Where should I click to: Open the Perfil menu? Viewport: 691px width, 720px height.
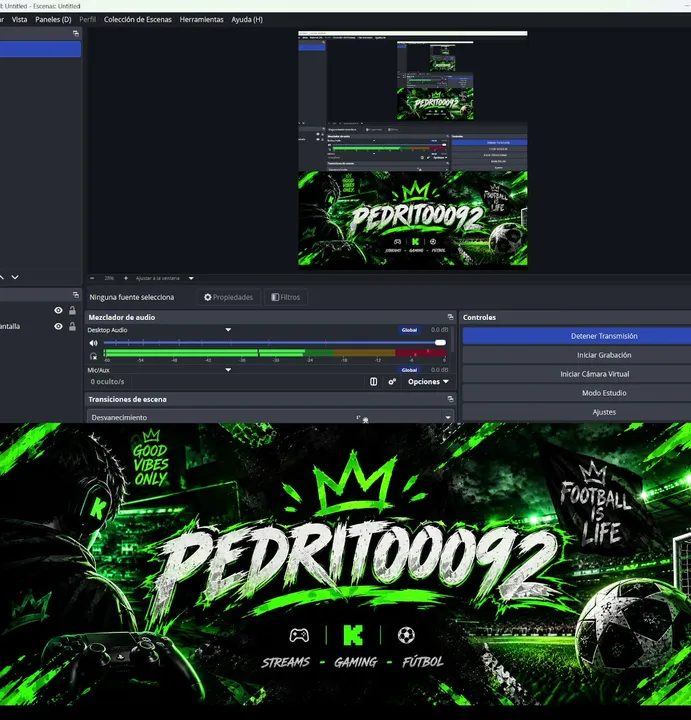(x=87, y=19)
